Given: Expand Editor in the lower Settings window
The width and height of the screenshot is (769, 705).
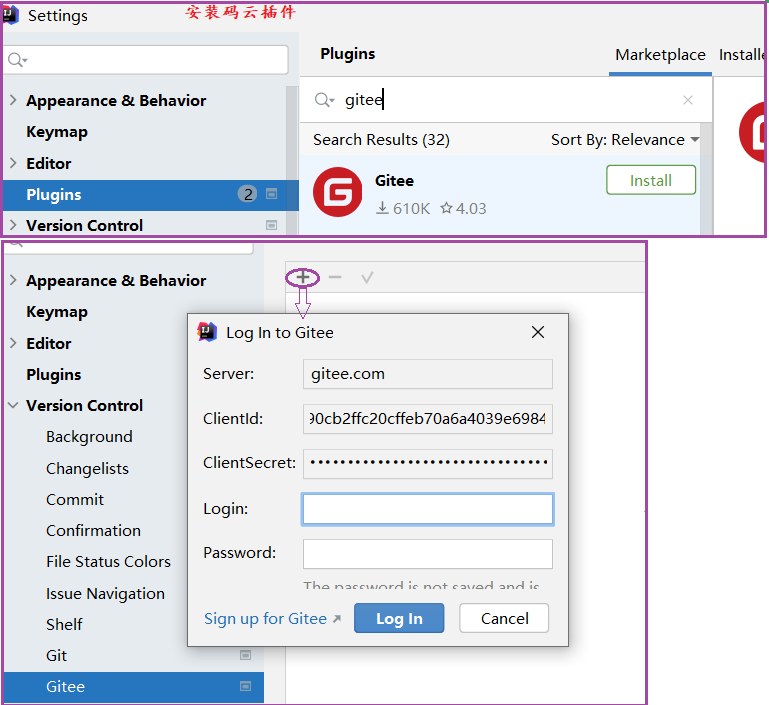Looking at the screenshot, I should pos(13,343).
